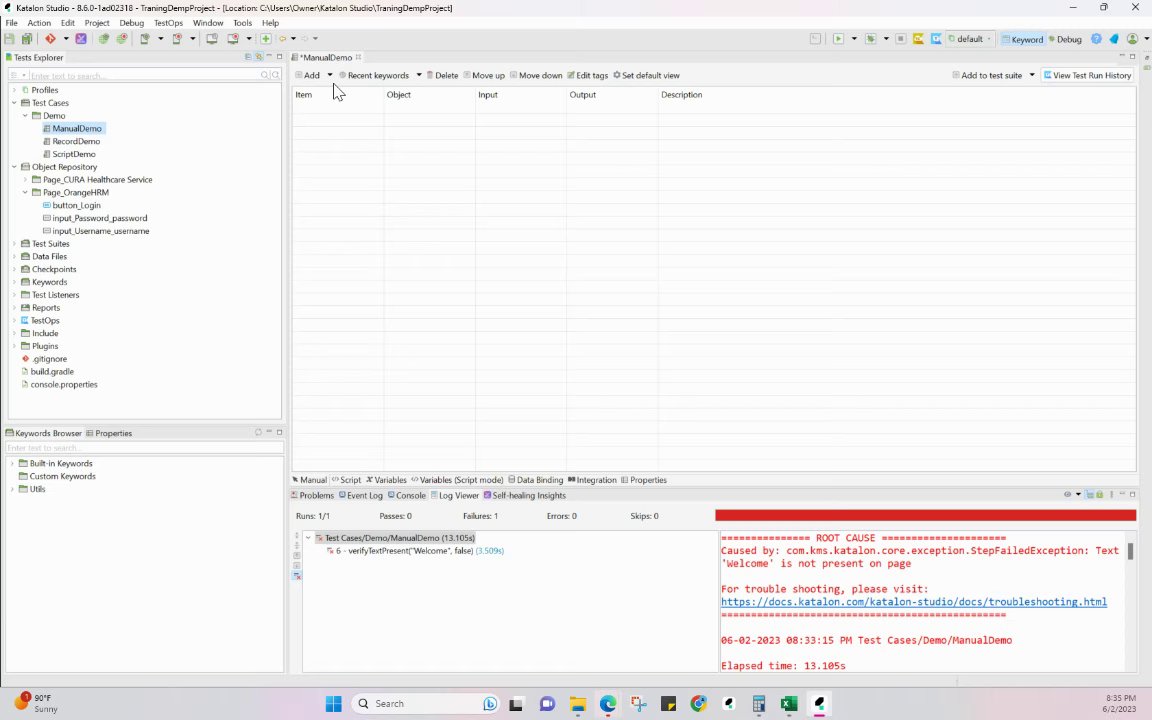This screenshot has height=720, width=1152.
Task: Collapse the Test Cases tree node
Action: pos(14,103)
